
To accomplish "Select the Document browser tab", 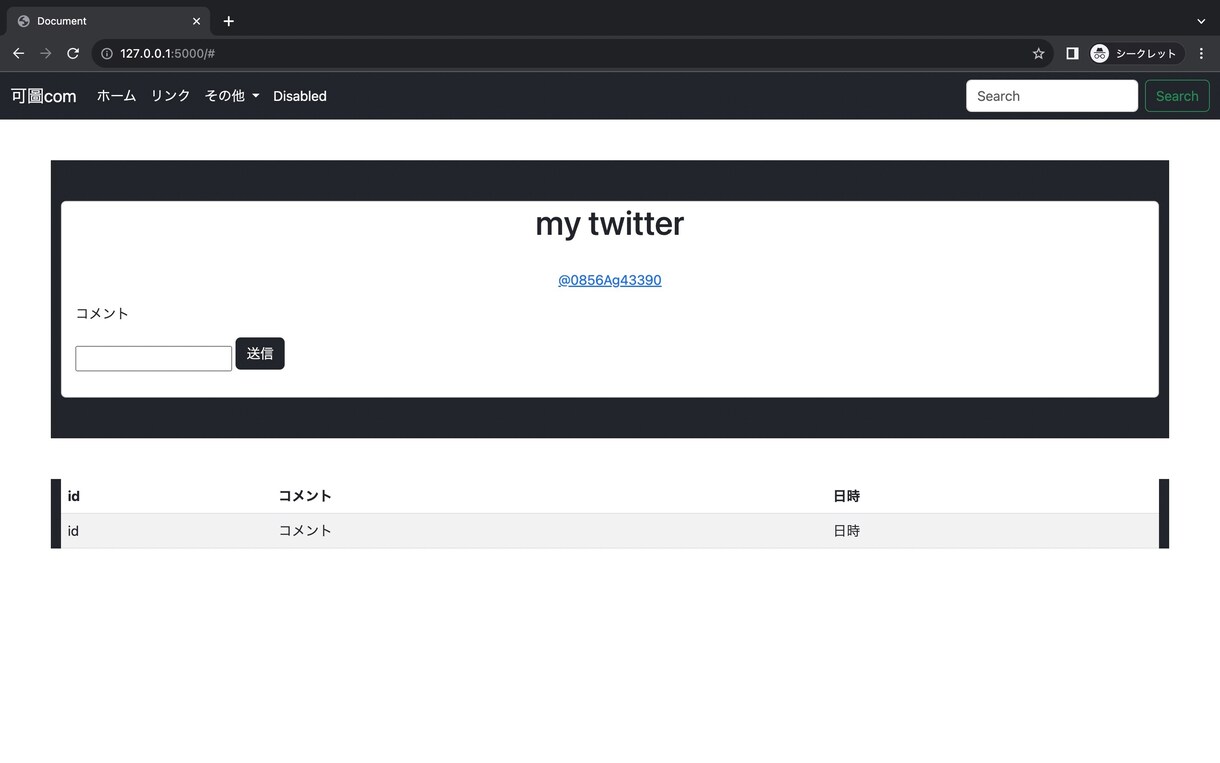I will pos(108,21).
